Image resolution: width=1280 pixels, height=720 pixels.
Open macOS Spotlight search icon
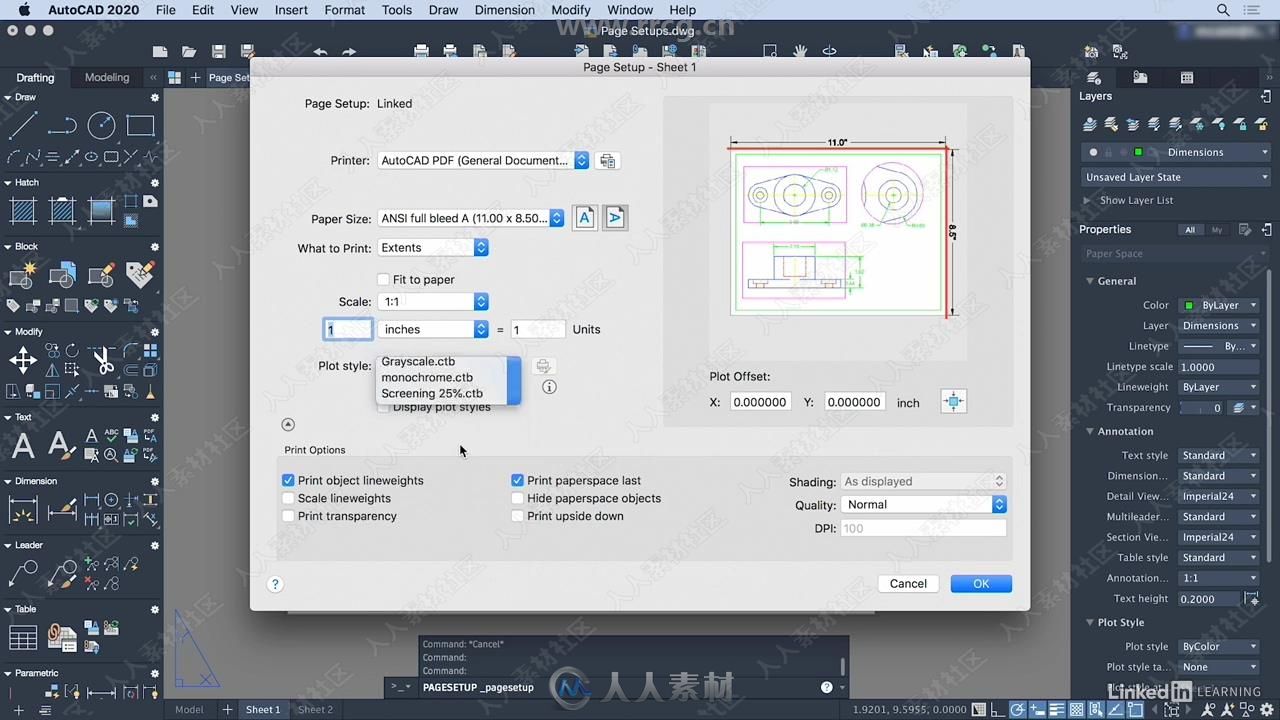[x=1223, y=10]
